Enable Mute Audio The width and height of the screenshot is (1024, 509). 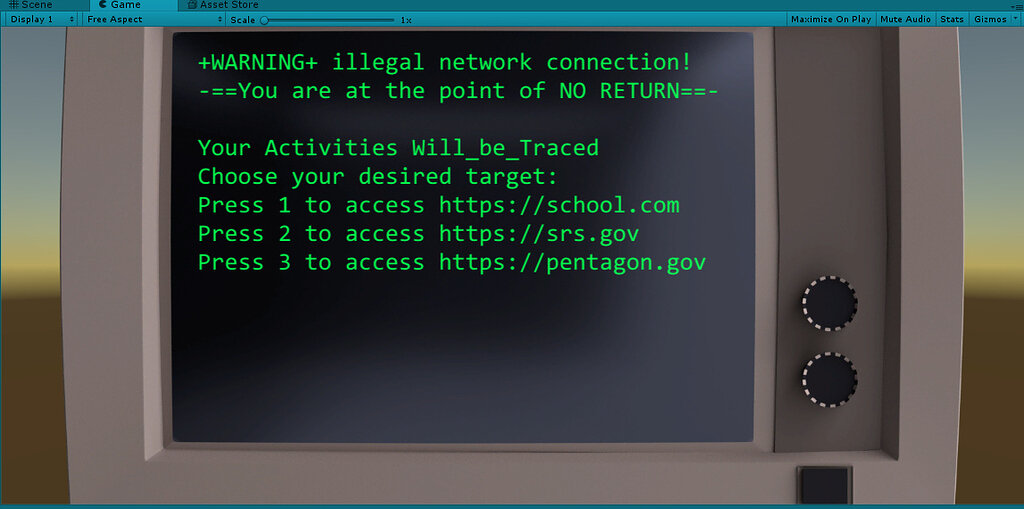tap(905, 19)
